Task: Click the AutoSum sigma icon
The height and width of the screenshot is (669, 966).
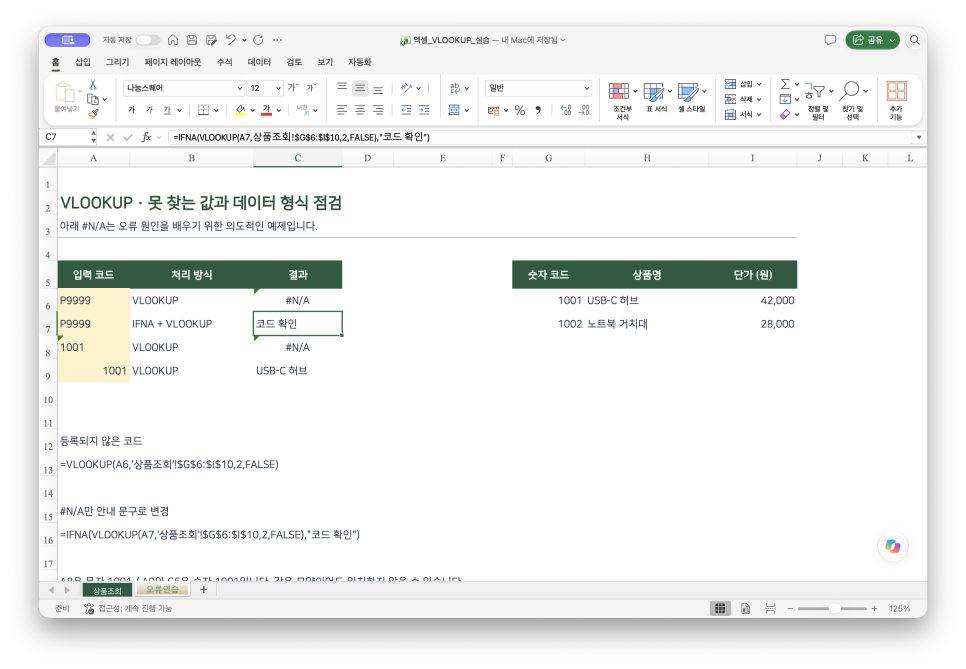Action: coord(785,84)
